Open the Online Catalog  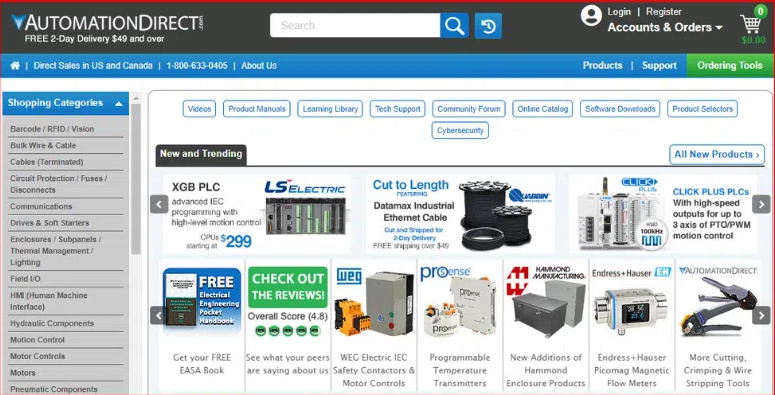(542, 109)
